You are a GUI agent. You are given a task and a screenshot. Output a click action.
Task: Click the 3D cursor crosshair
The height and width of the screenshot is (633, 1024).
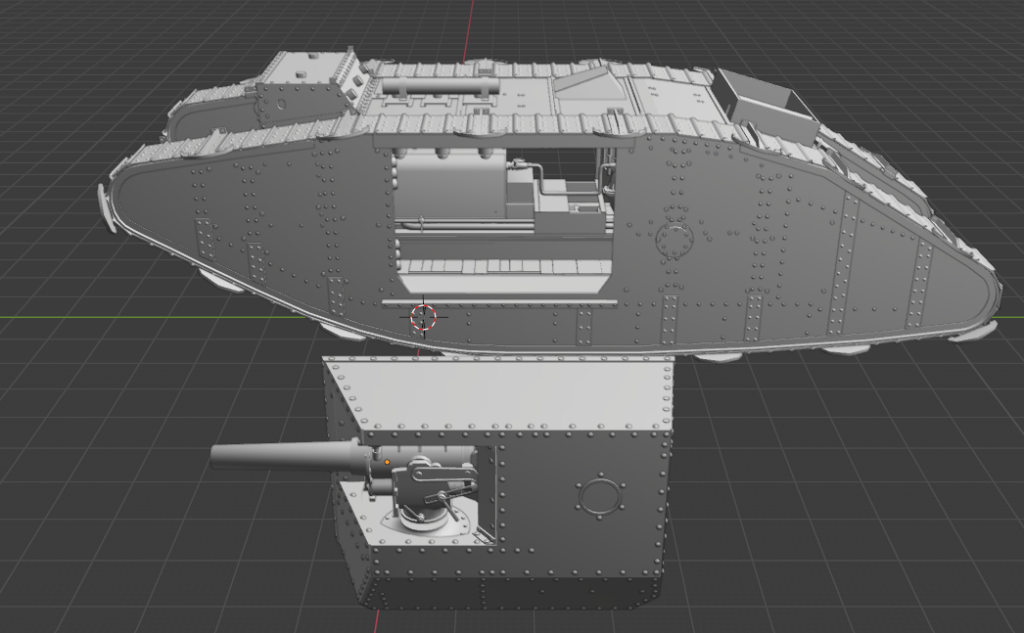click(423, 317)
